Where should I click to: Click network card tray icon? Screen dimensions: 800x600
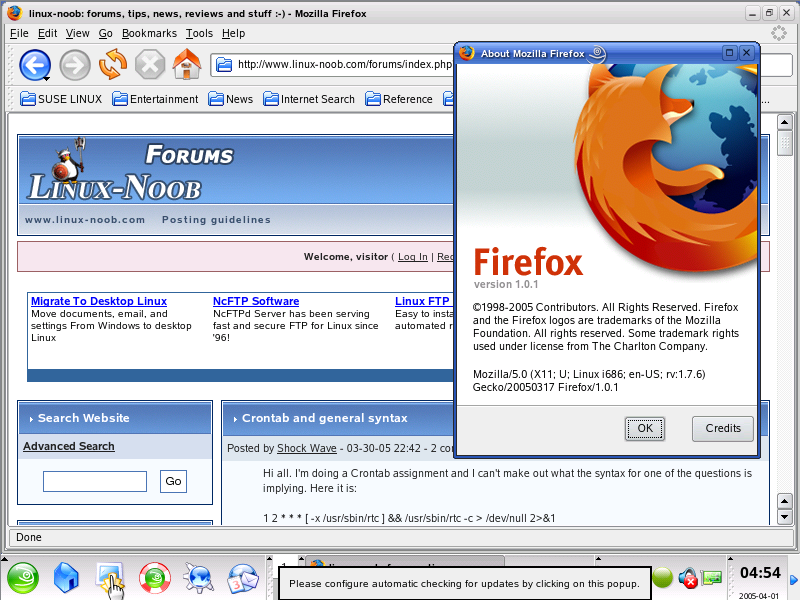(x=712, y=578)
